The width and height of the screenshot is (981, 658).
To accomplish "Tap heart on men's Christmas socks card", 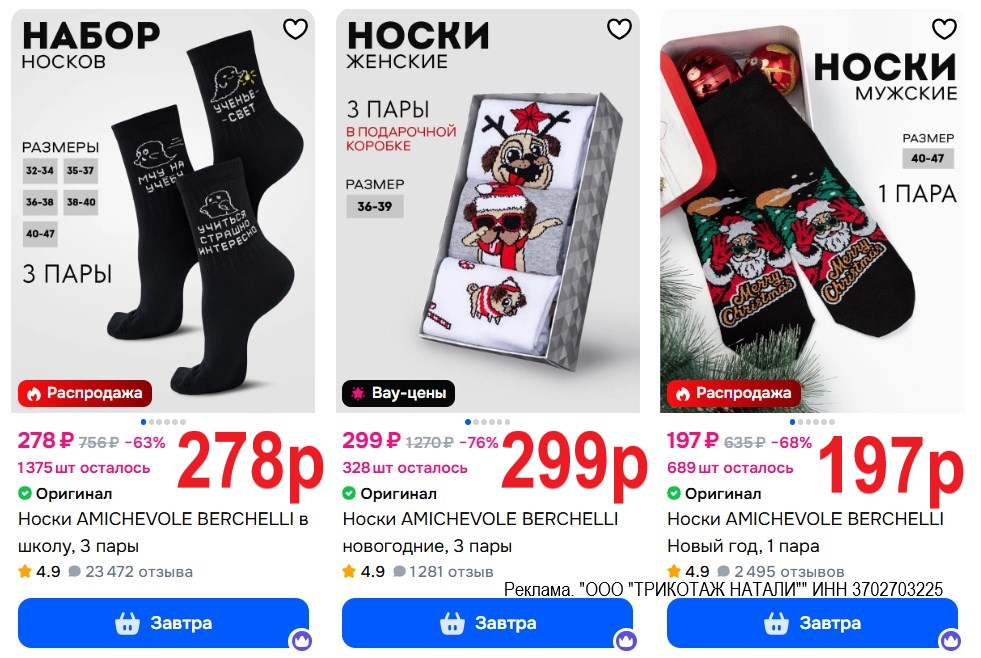I will click(943, 29).
